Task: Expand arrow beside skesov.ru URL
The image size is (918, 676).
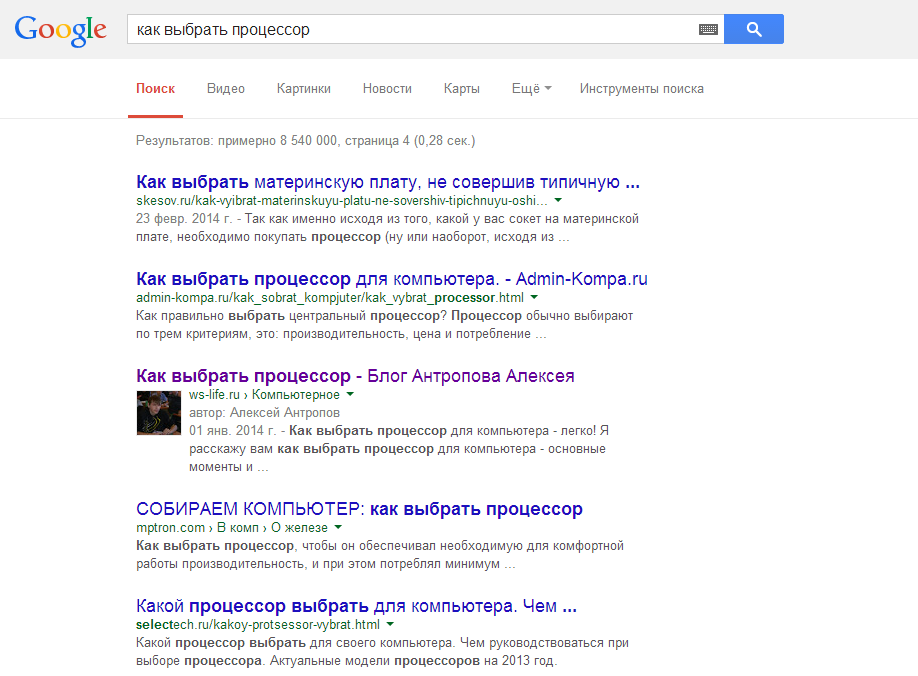Action: point(558,200)
